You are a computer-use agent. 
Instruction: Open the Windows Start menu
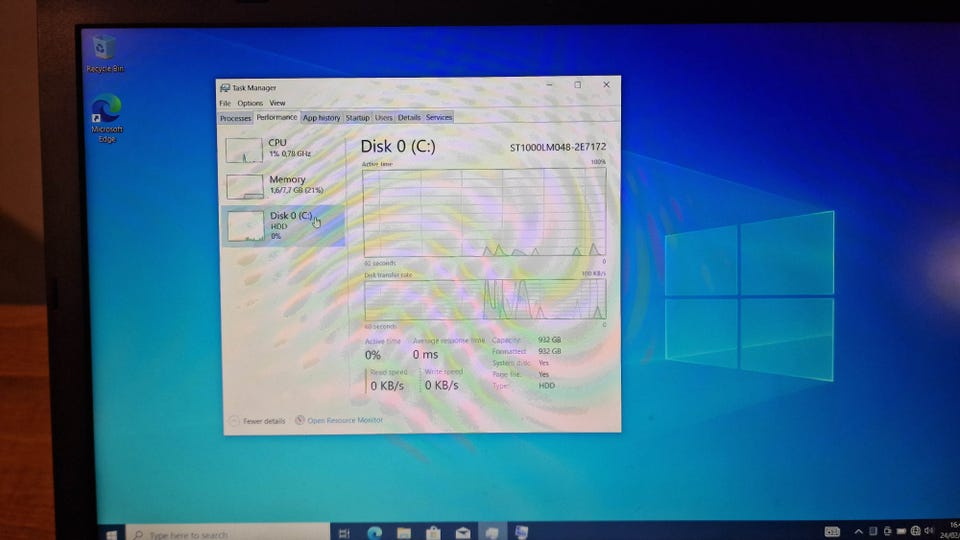tap(111, 534)
